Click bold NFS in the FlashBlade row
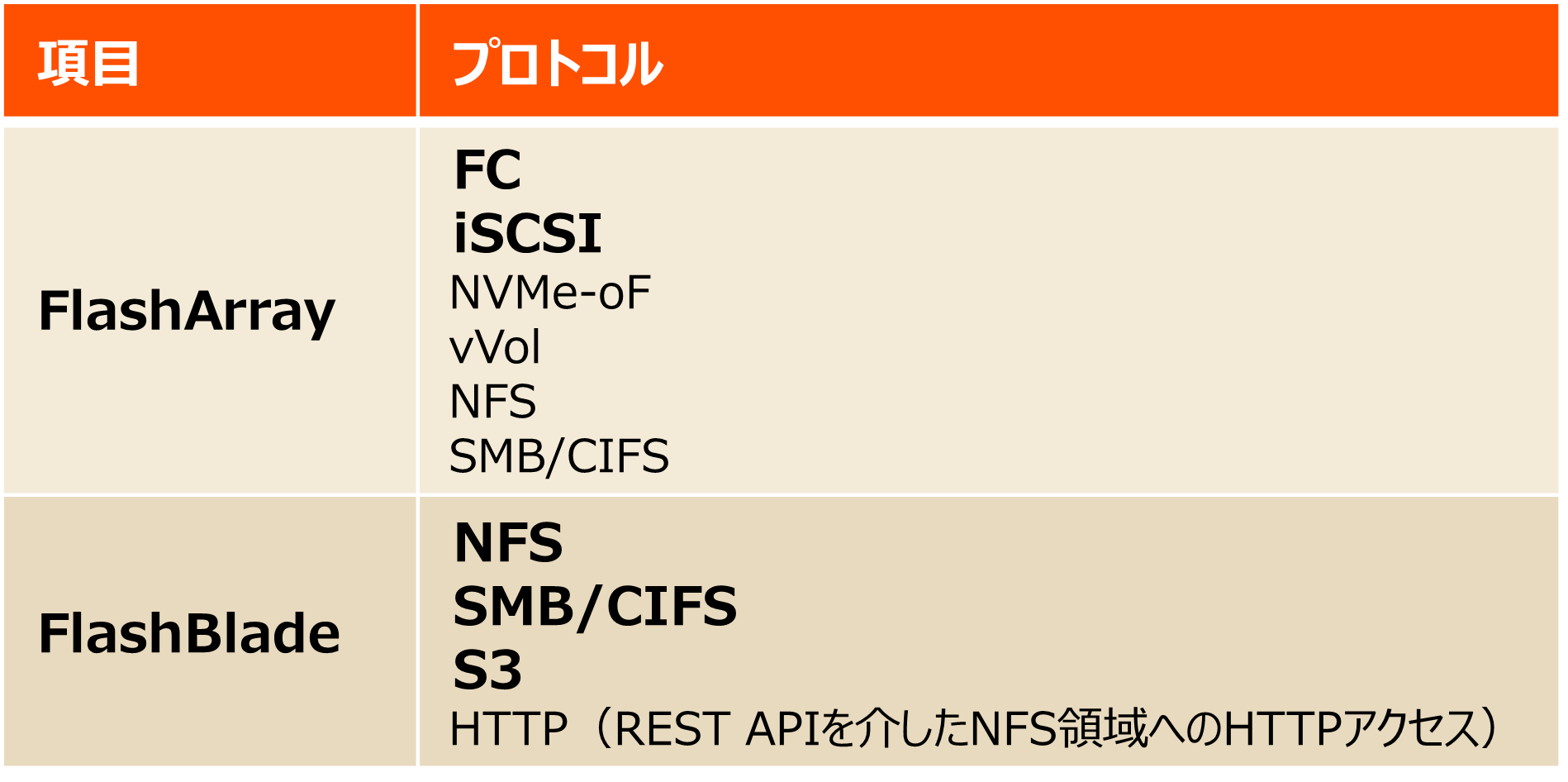The height and width of the screenshot is (782, 1568). (x=508, y=543)
